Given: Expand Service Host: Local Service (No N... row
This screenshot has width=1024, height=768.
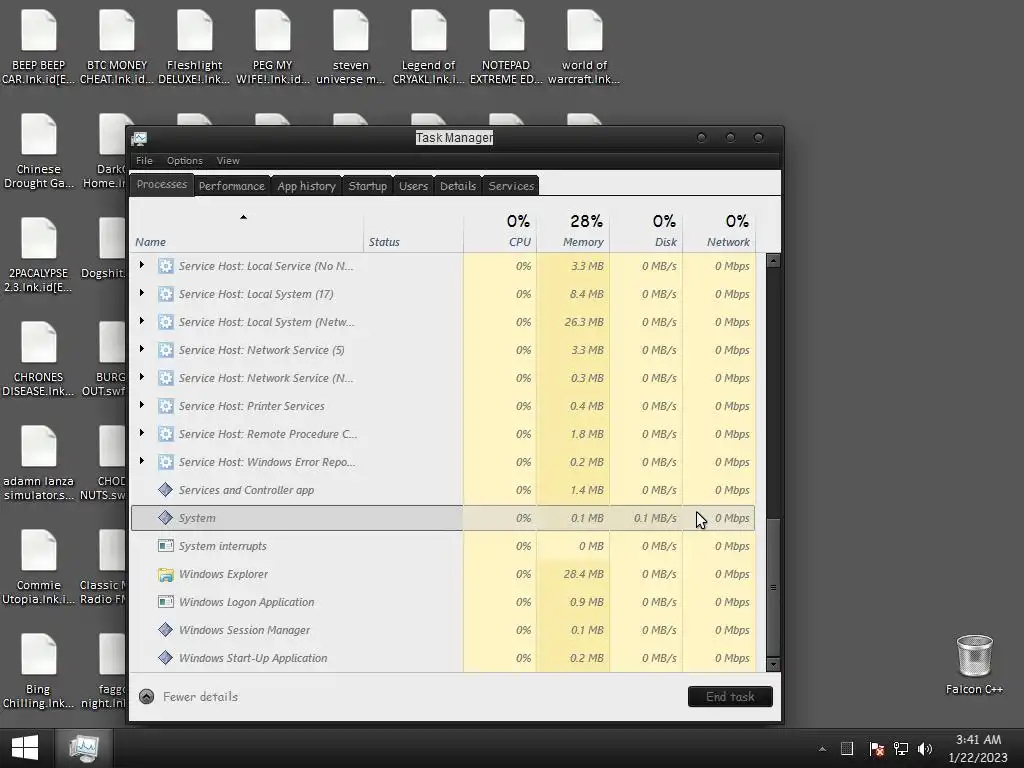Looking at the screenshot, I should coord(142,265).
